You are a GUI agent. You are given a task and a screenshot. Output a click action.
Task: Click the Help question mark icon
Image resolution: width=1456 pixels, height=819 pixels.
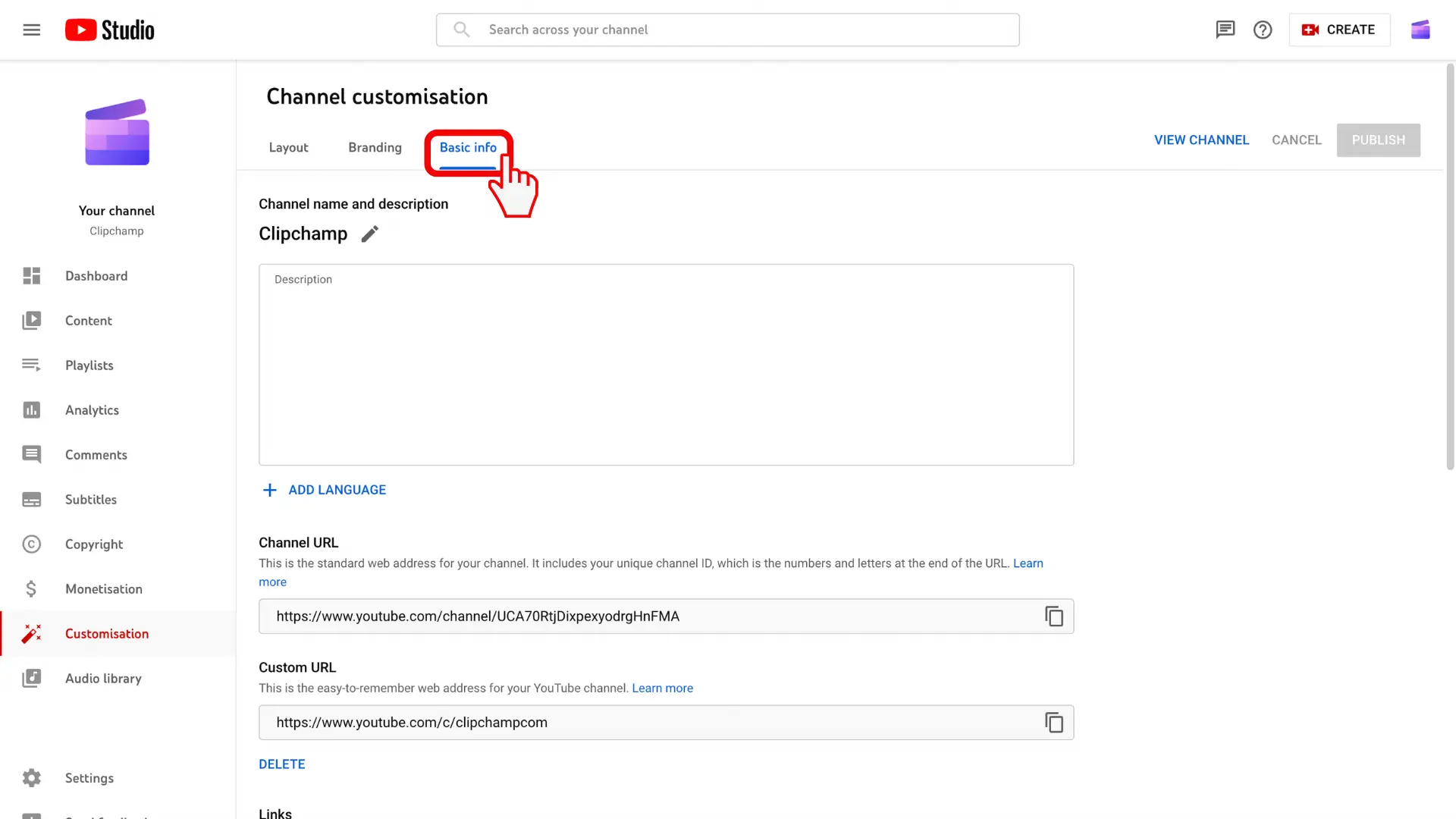(x=1262, y=29)
